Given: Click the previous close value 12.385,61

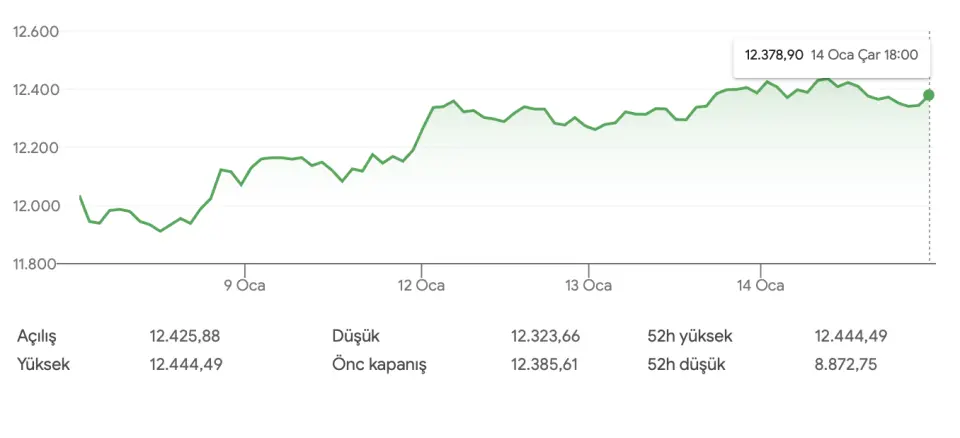Looking at the screenshot, I should (545, 364).
